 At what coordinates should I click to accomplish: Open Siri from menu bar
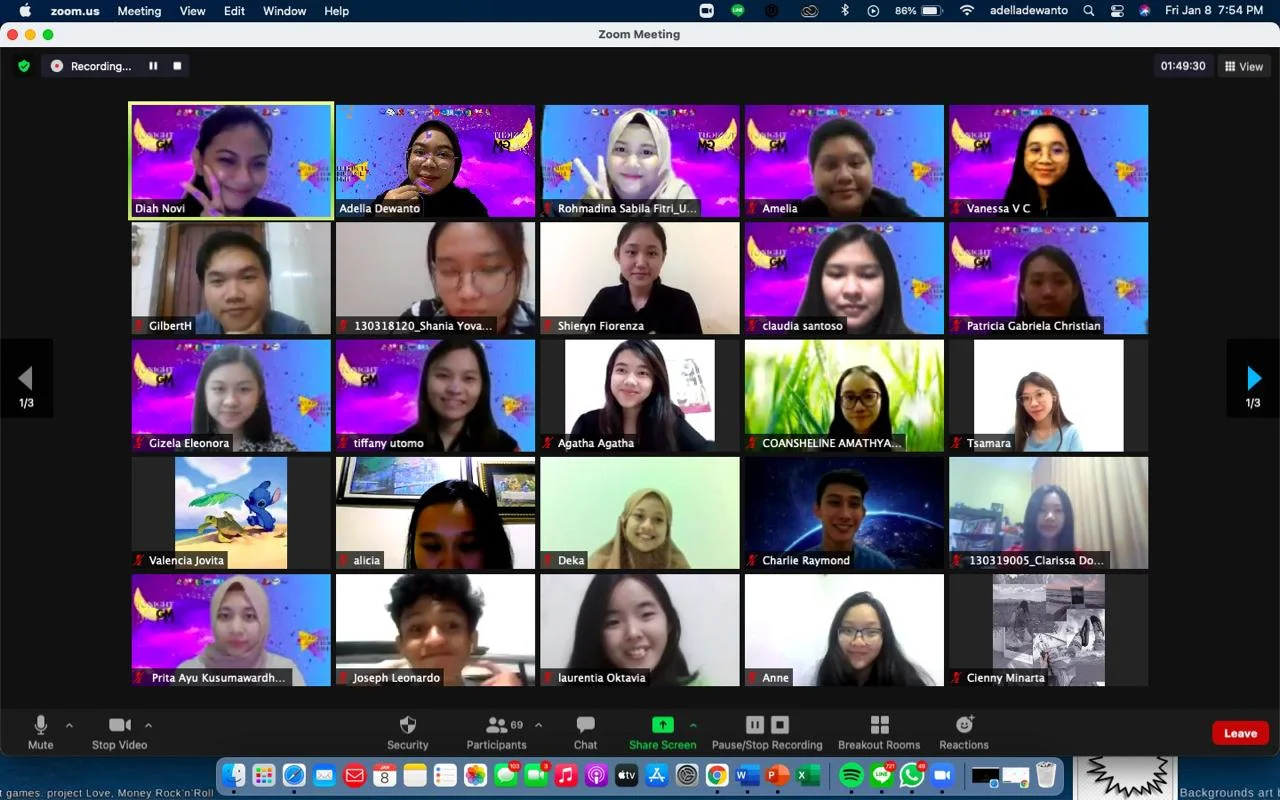pyautogui.click(x=1144, y=11)
